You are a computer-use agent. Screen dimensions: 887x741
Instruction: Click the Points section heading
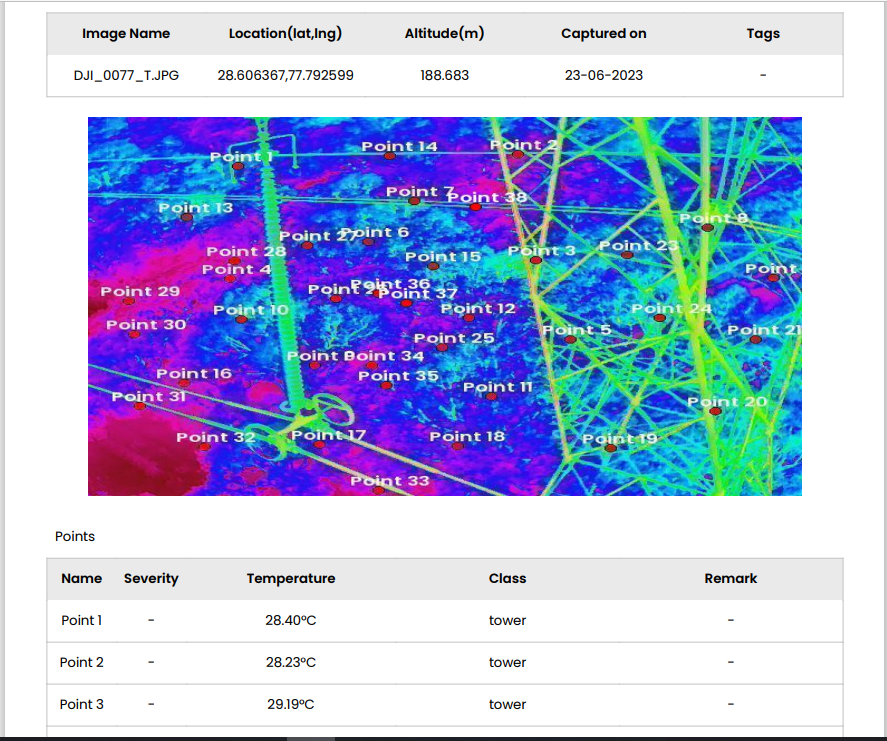[75, 536]
